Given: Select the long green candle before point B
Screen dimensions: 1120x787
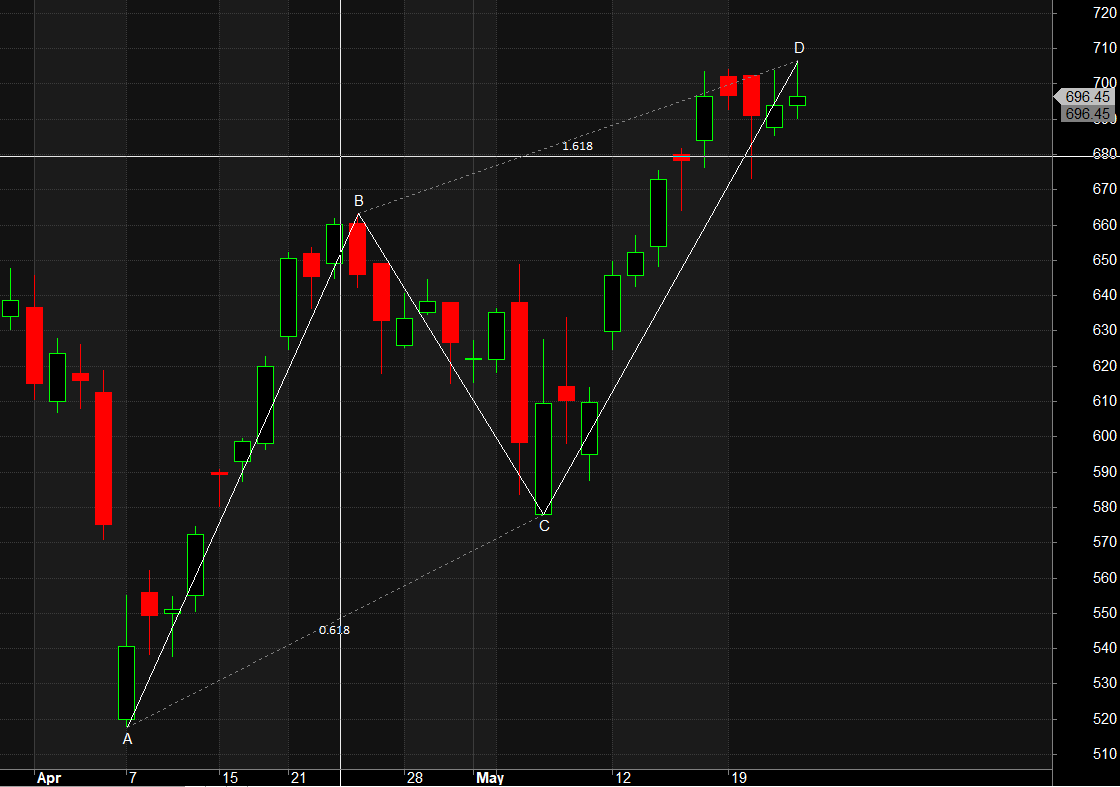Looking at the screenshot, I should [290, 295].
